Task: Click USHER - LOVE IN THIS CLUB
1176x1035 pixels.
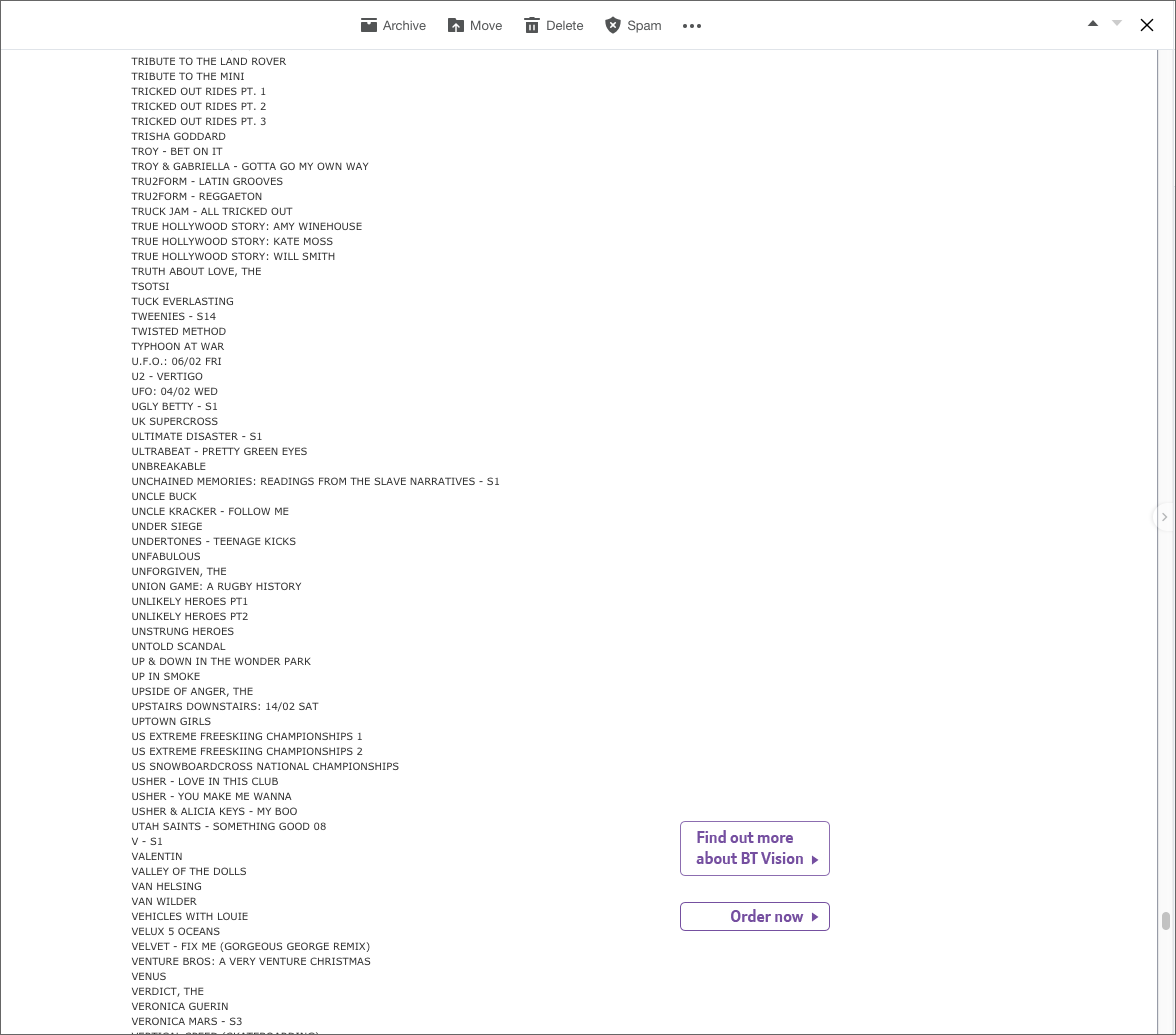Action: (x=205, y=782)
